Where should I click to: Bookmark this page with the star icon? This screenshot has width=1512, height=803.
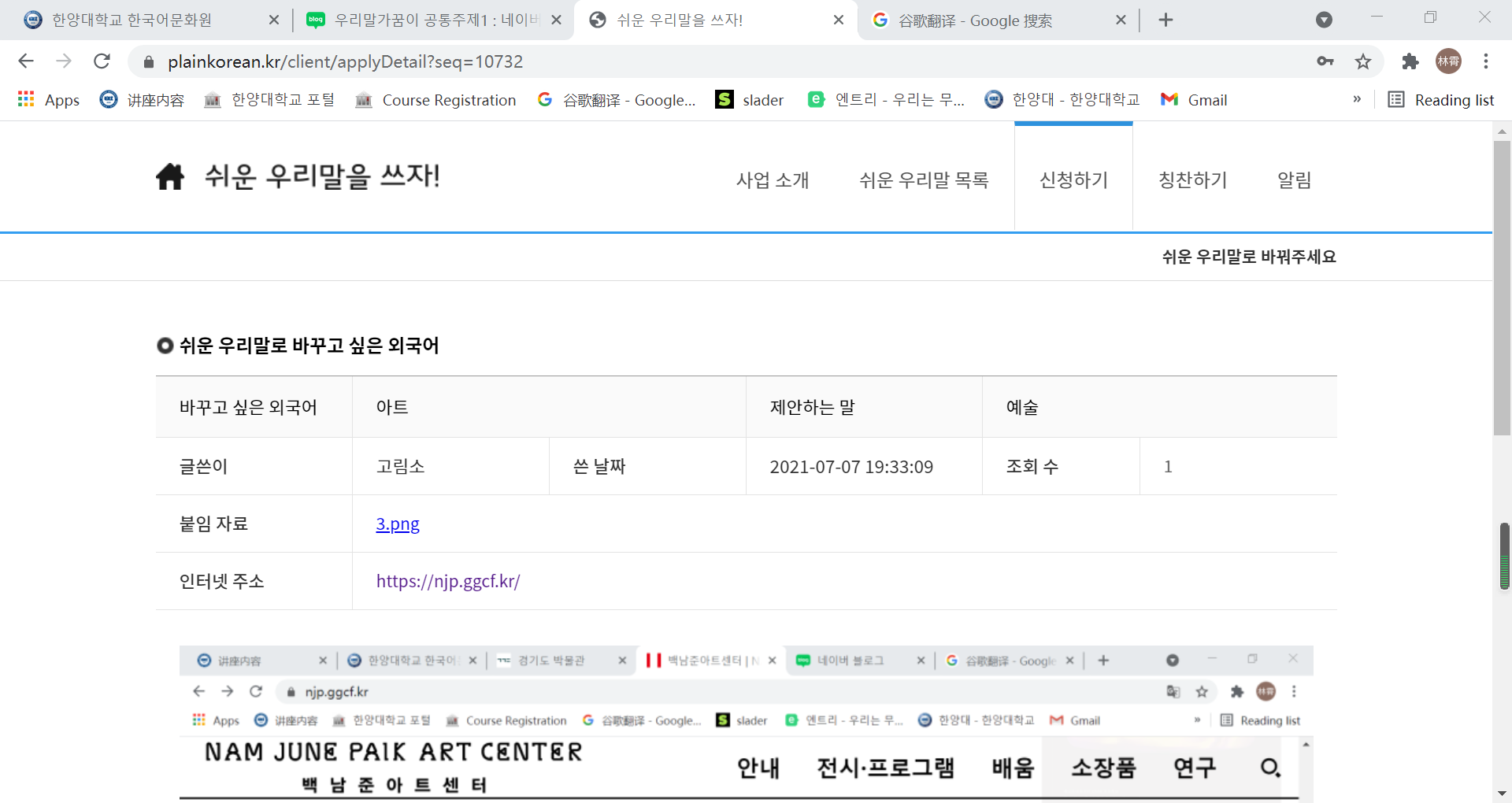pyautogui.click(x=1363, y=61)
